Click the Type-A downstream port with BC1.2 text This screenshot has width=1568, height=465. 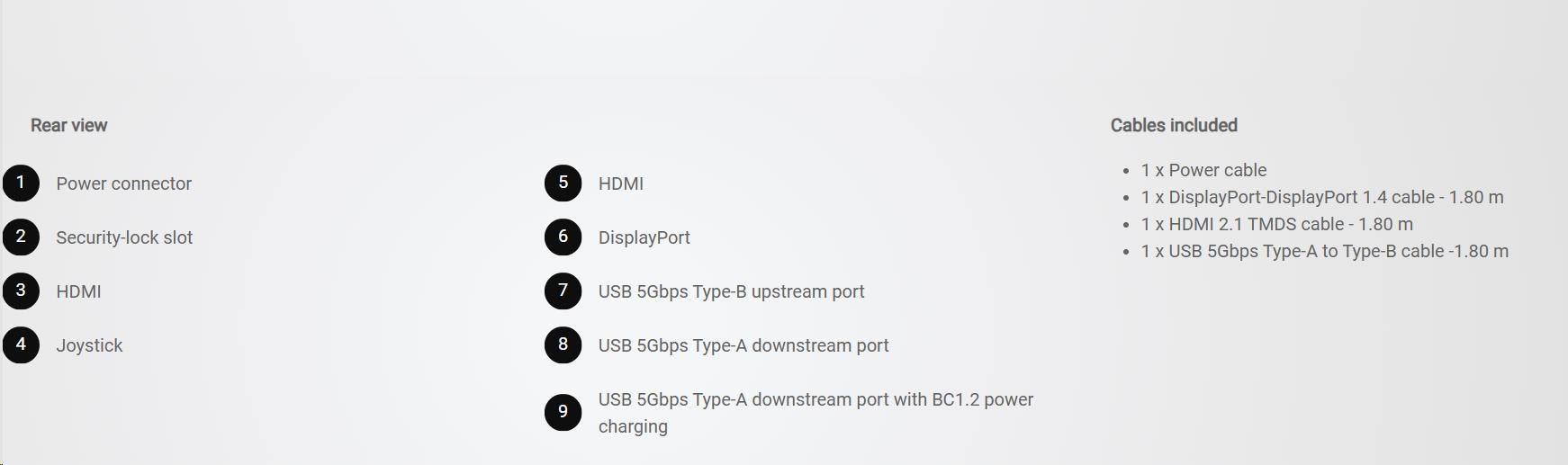(x=815, y=400)
